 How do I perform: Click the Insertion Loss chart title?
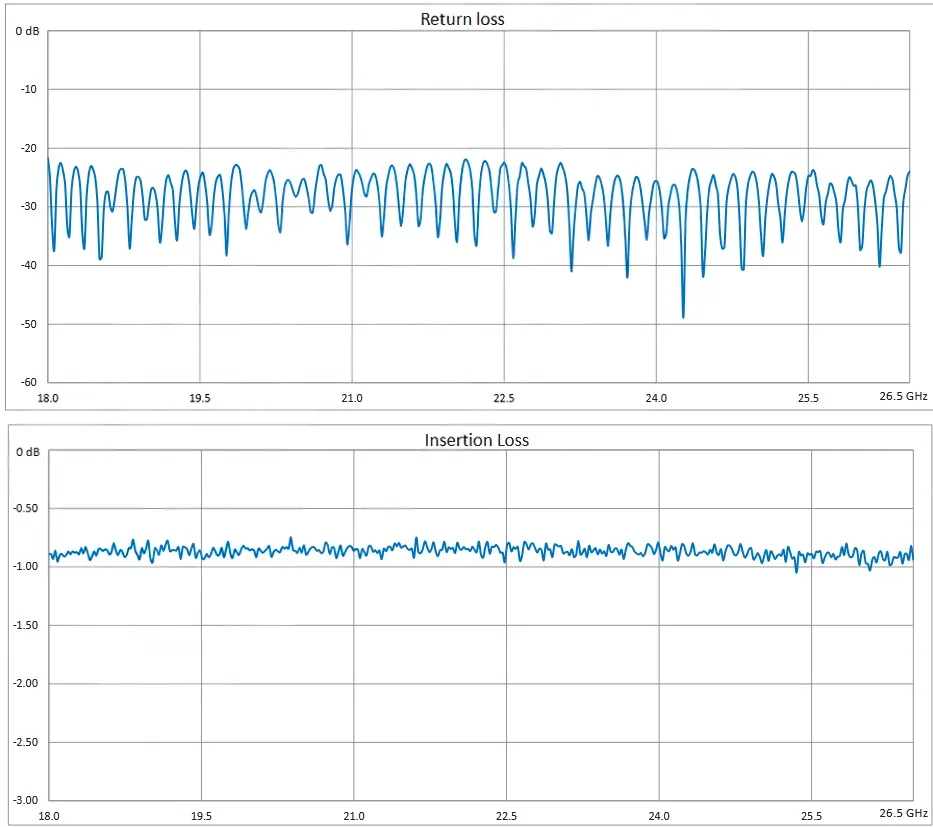476,440
